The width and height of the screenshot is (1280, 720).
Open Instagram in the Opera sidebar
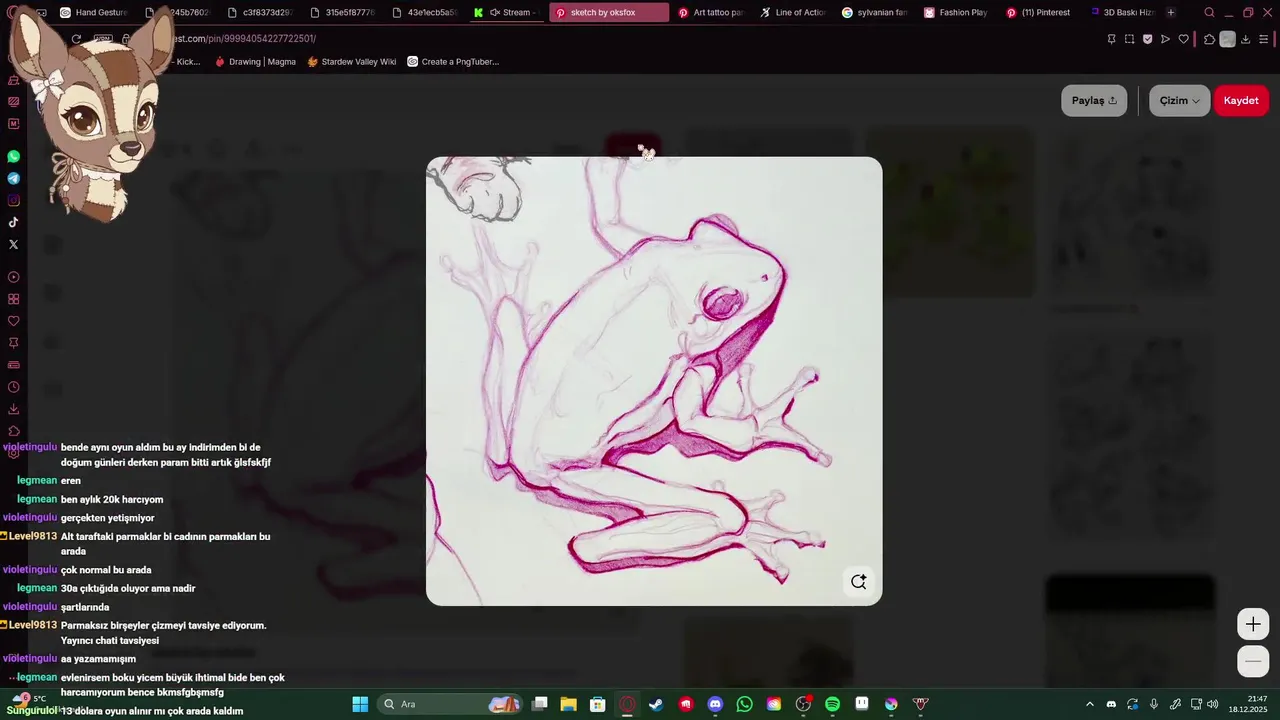[13, 201]
